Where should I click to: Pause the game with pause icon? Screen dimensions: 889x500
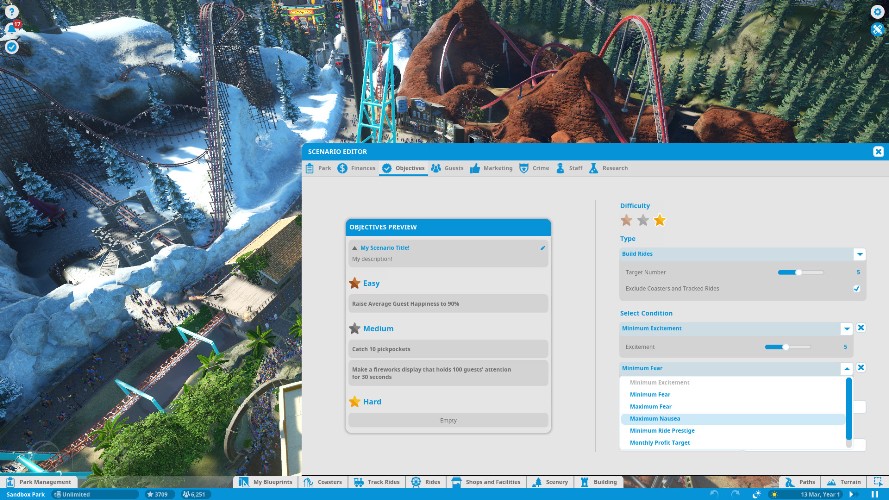(x=875, y=494)
